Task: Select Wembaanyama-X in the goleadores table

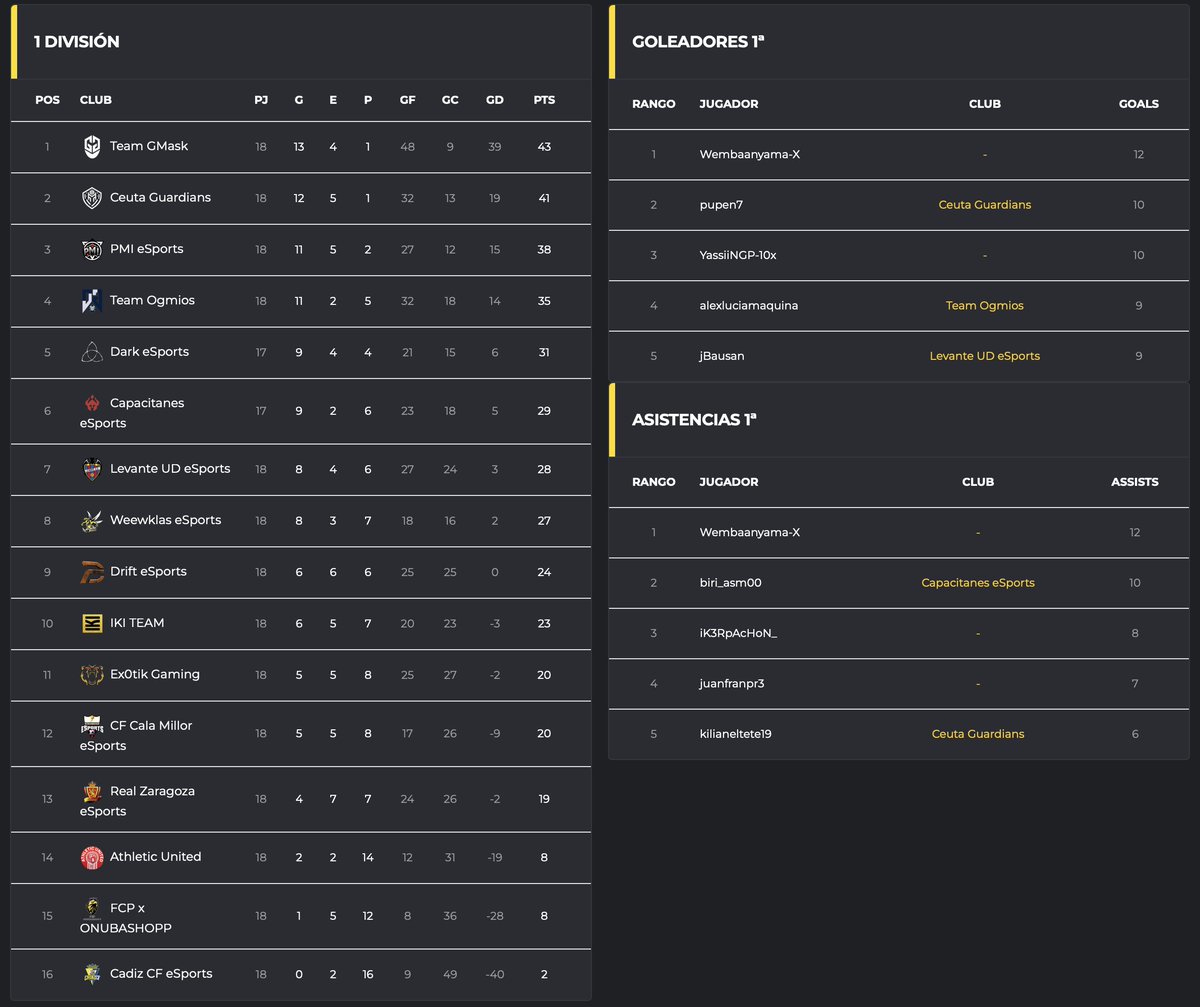Action: point(750,155)
